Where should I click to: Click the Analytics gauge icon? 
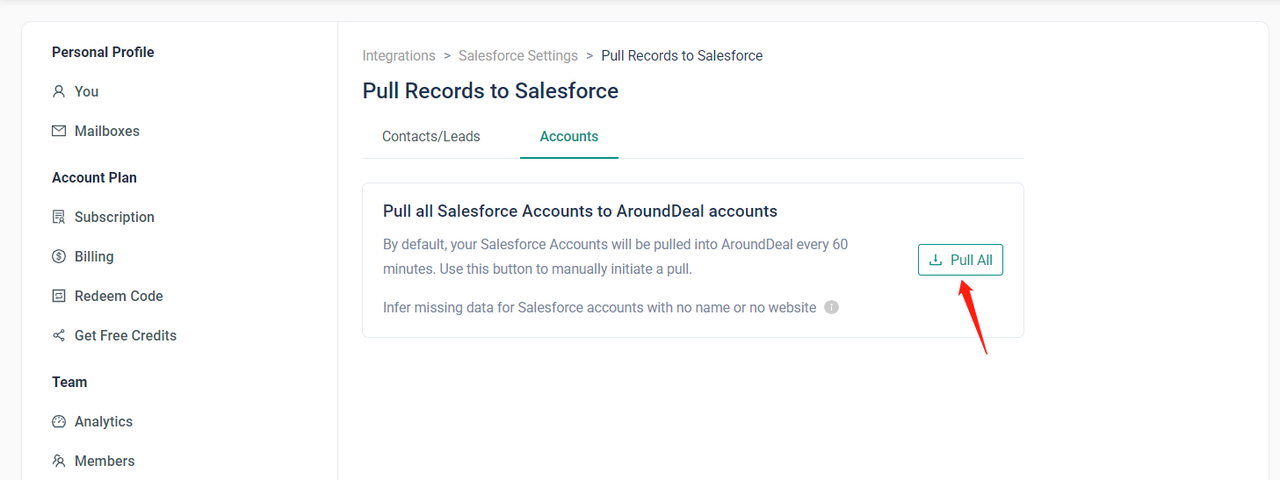pyautogui.click(x=59, y=422)
